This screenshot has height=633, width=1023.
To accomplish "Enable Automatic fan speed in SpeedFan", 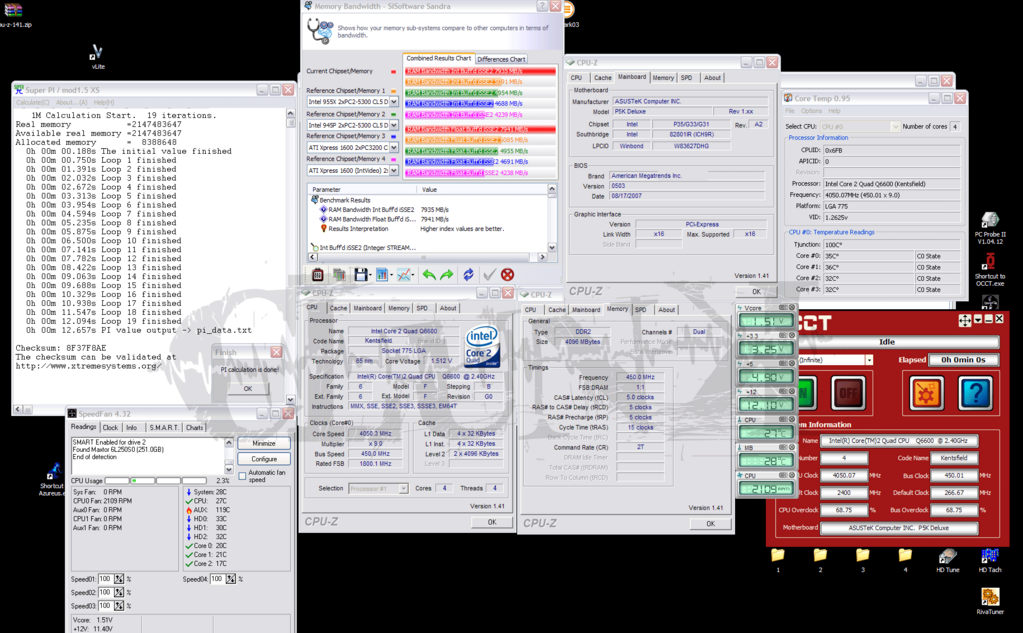I will click(243, 476).
